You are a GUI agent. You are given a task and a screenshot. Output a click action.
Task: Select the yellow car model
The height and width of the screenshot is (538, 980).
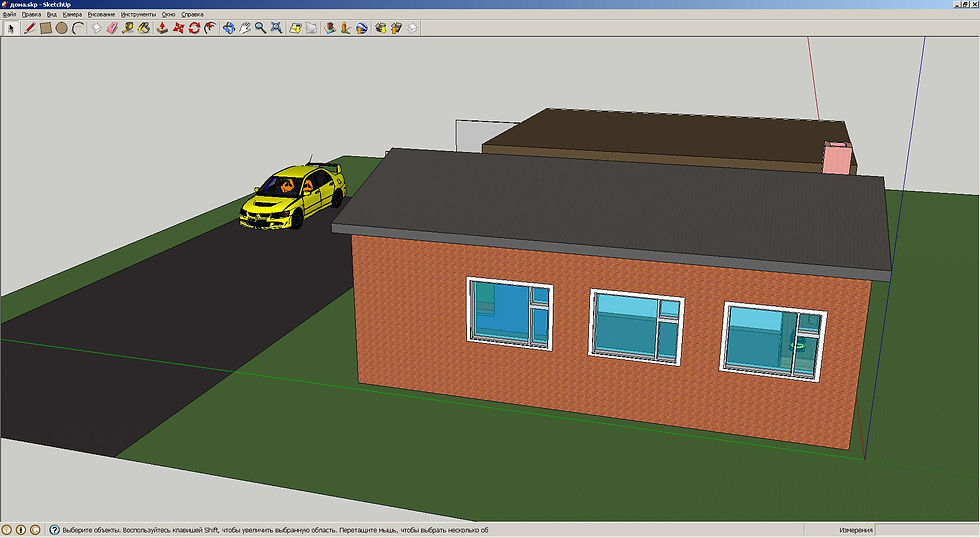293,196
